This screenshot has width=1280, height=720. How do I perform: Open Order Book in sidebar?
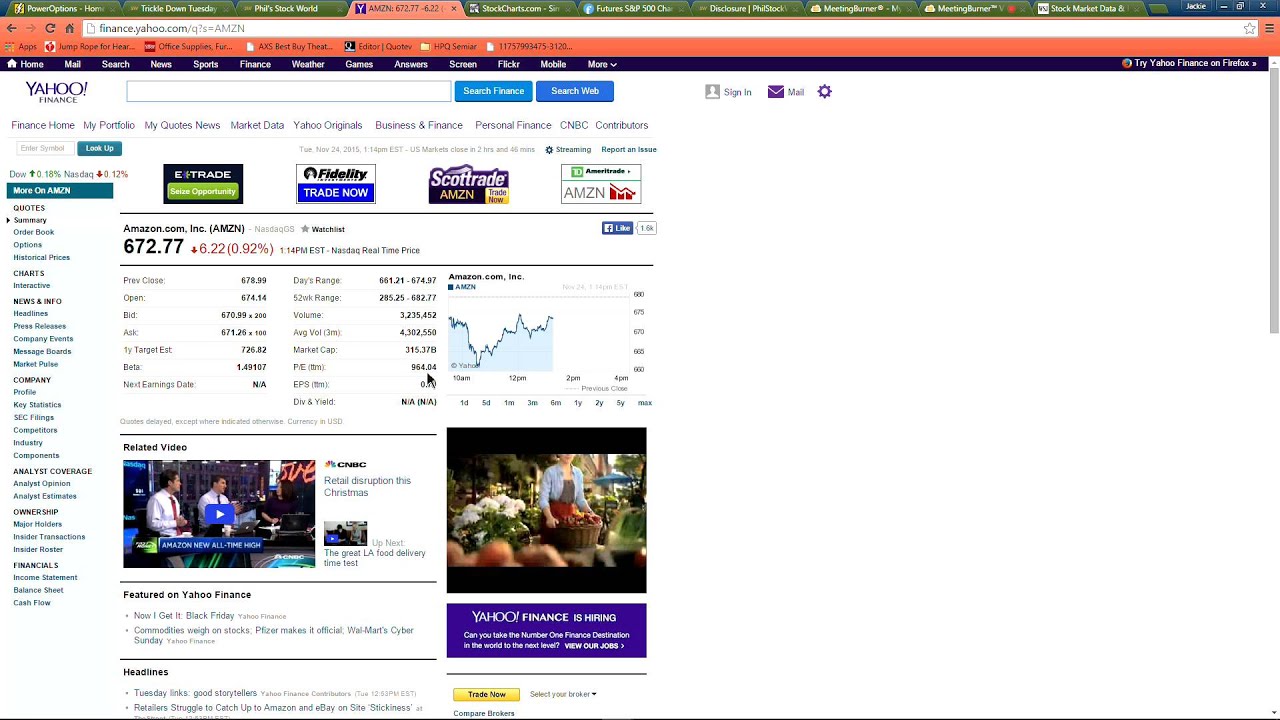click(34, 232)
